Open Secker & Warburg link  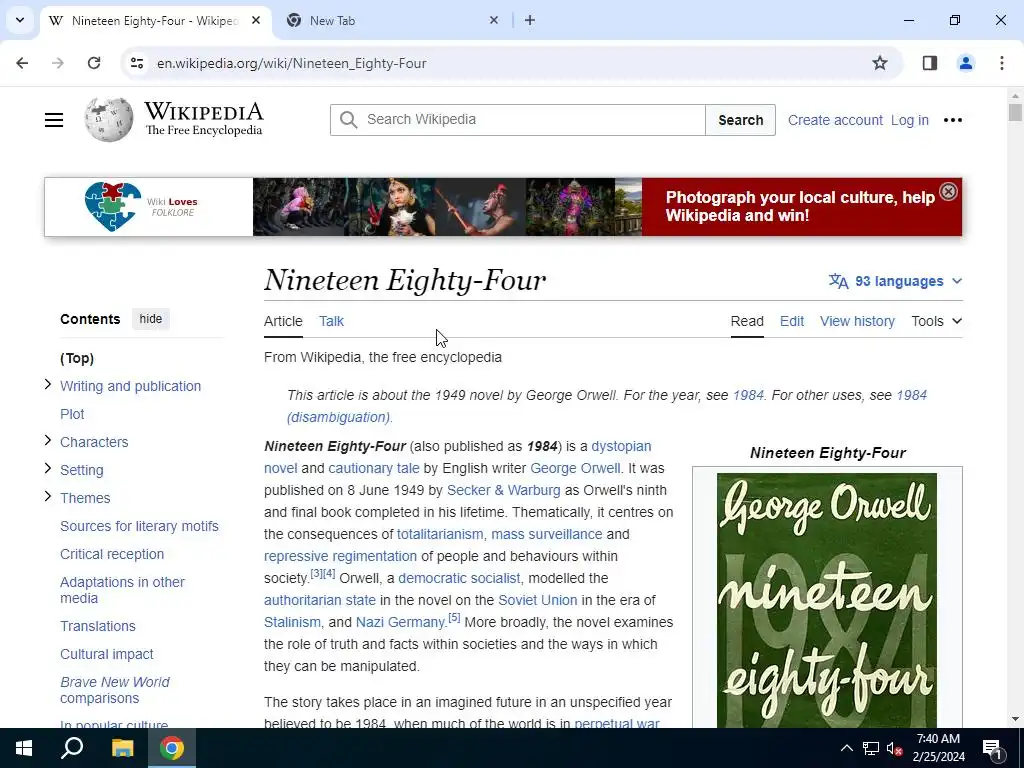coord(504,490)
